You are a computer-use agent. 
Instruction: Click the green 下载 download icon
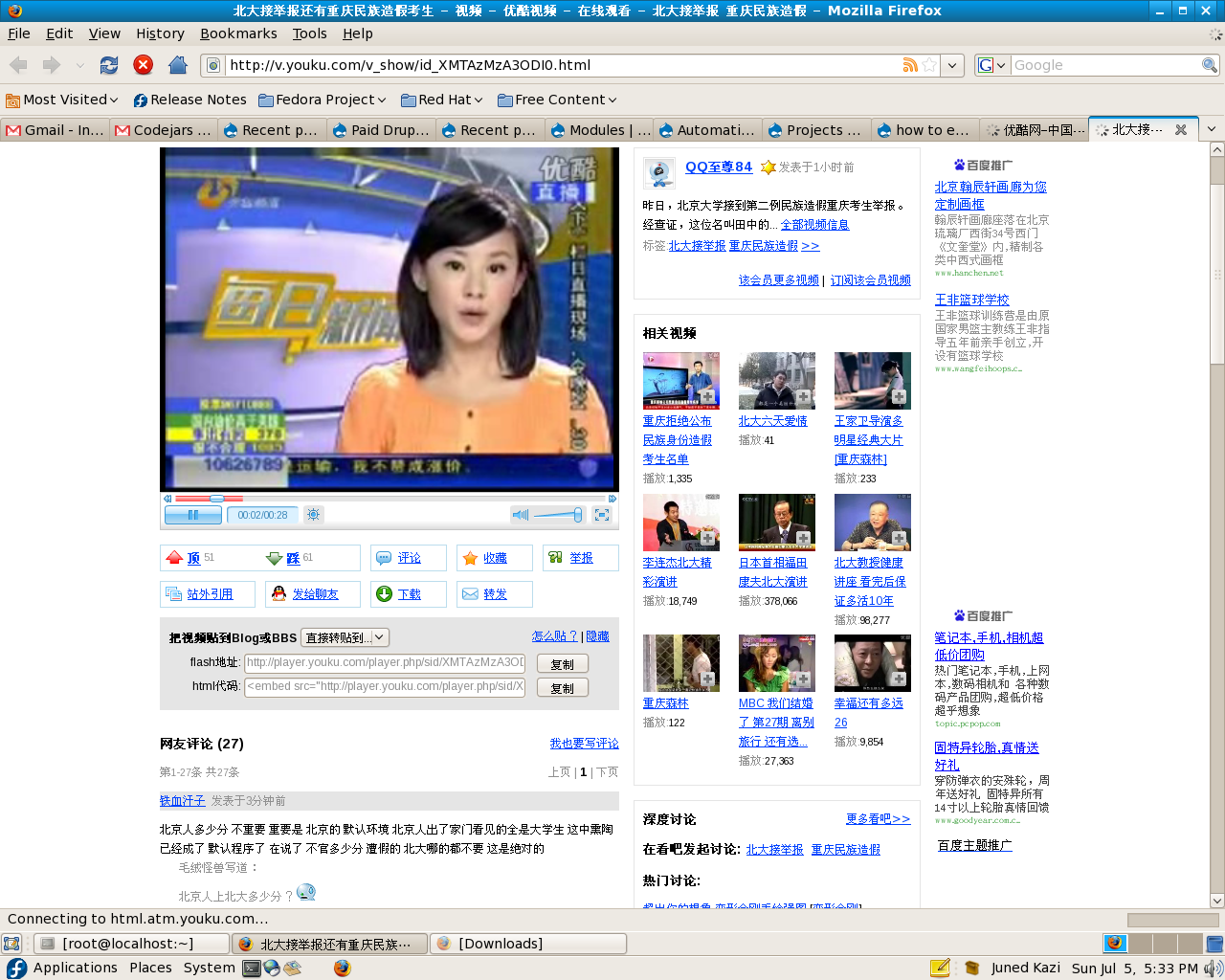384,594
